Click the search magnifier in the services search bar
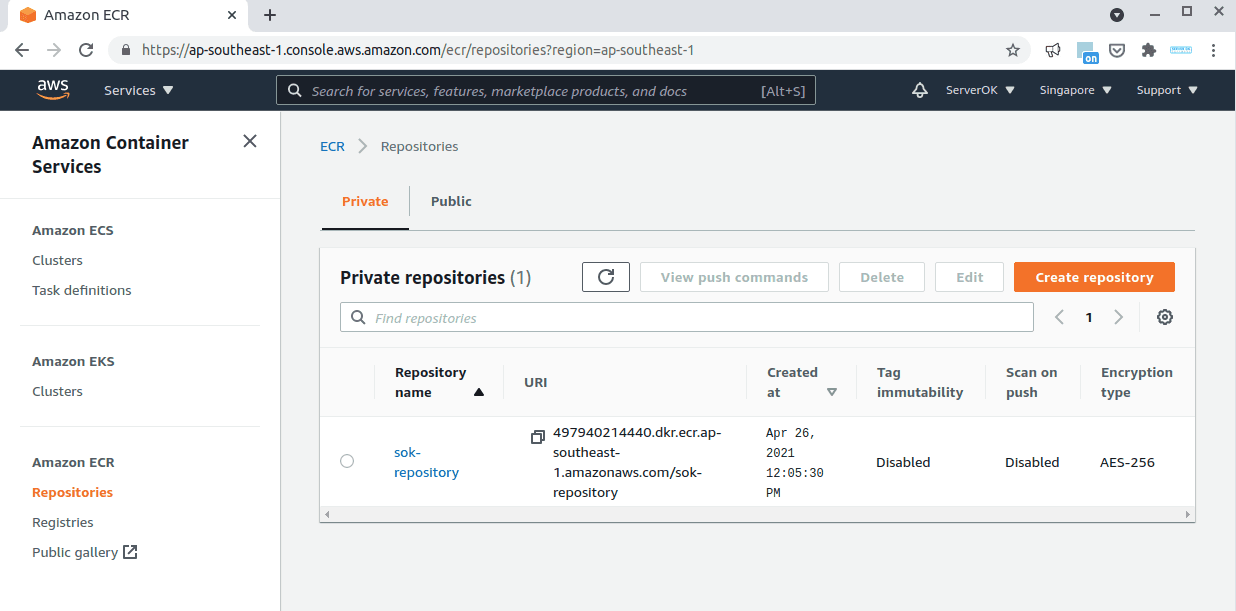1236x611 pixels. point(294,90)
